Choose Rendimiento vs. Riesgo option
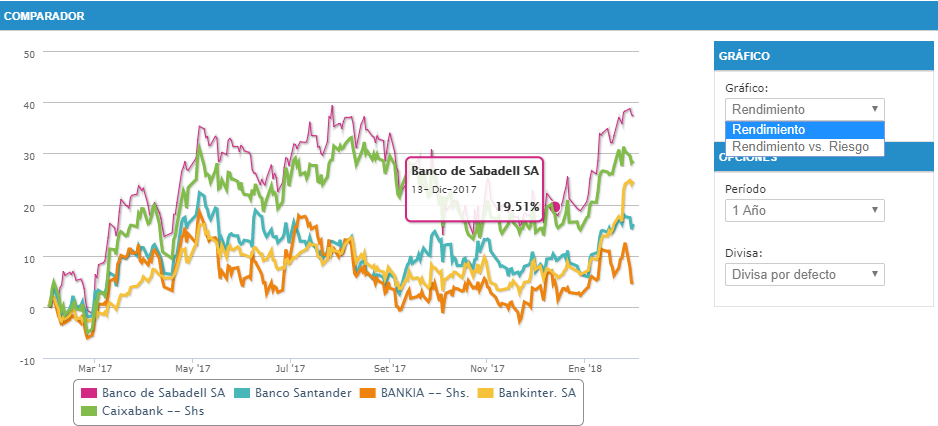Viewport: 938px width, 426px height. point(804,147)
